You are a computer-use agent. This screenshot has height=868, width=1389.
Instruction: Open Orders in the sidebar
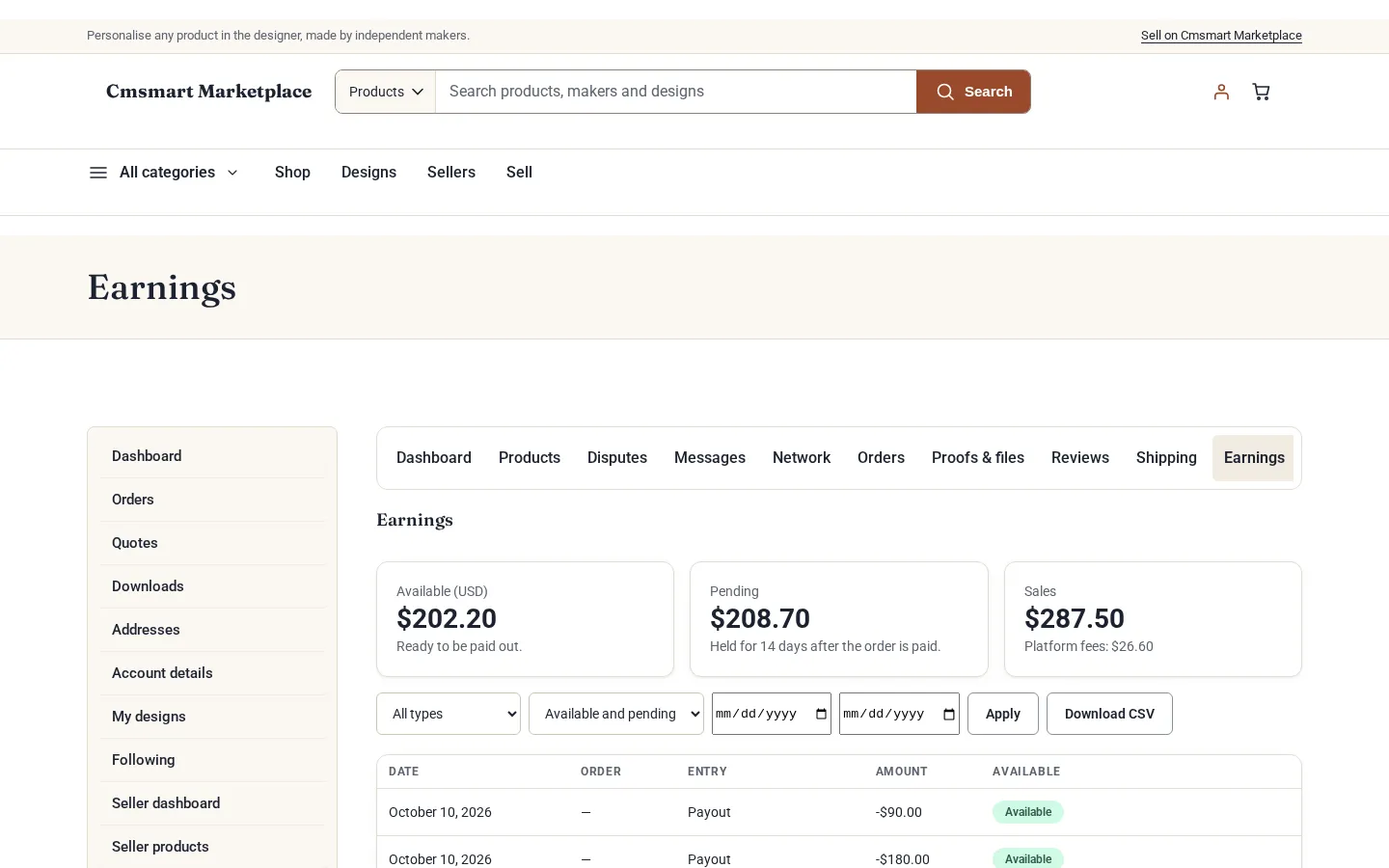tap(212, 500)
